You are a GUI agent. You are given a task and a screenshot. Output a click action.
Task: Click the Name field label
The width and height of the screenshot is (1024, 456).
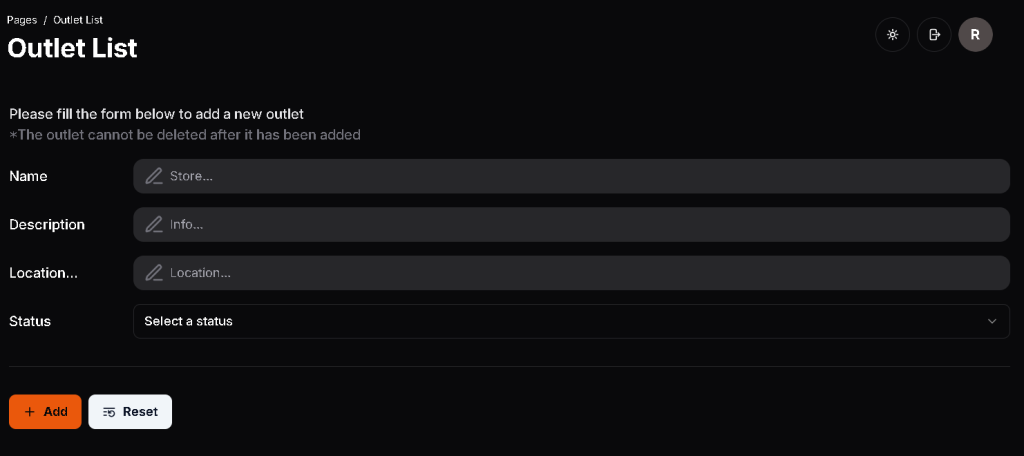tap(29, 176)
